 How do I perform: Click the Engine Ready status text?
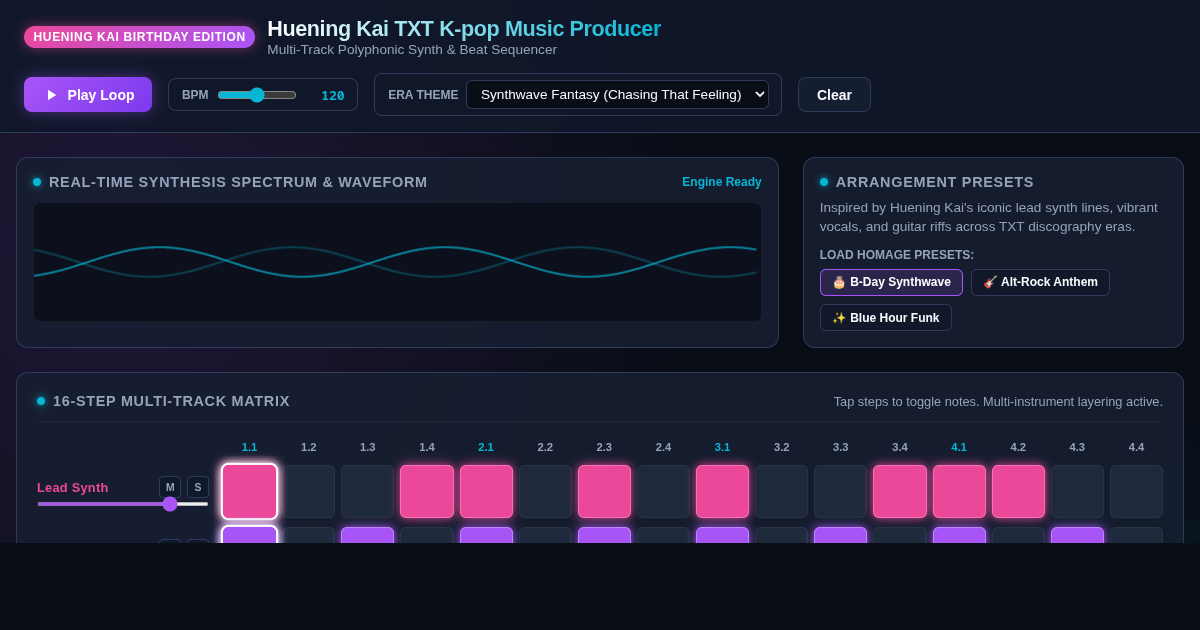[722, 182]
